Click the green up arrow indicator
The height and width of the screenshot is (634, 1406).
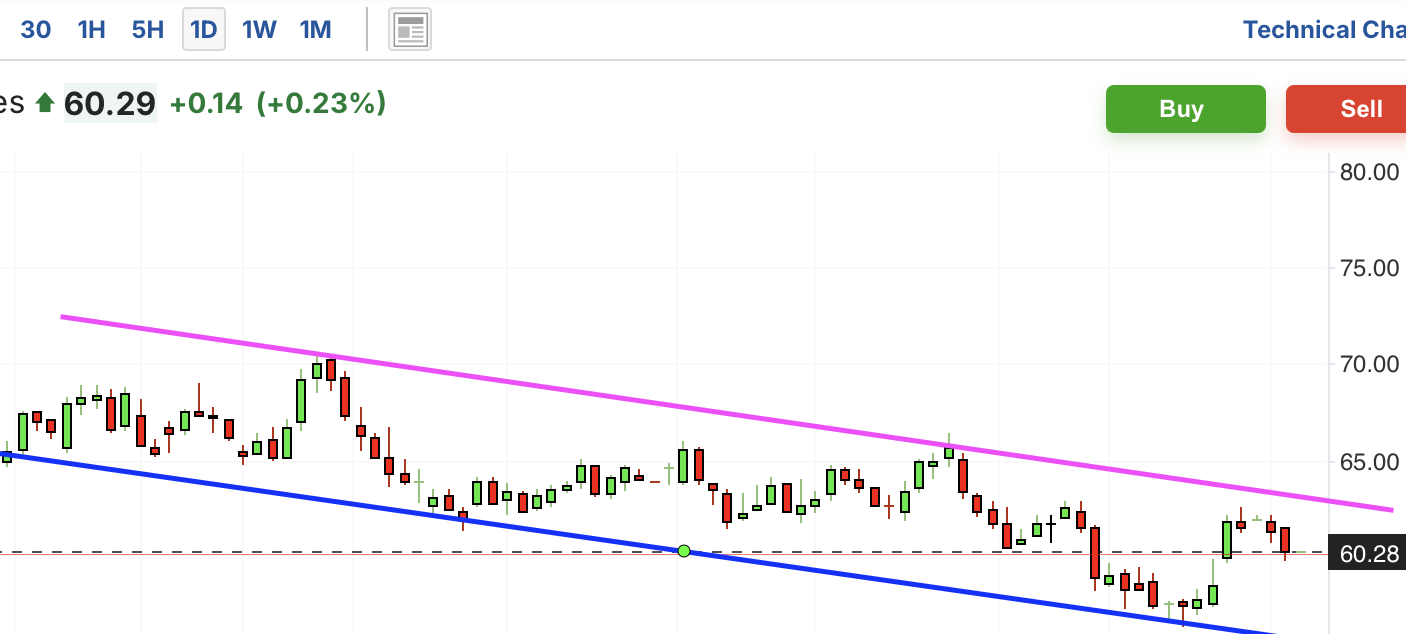(x=44, y=103)
